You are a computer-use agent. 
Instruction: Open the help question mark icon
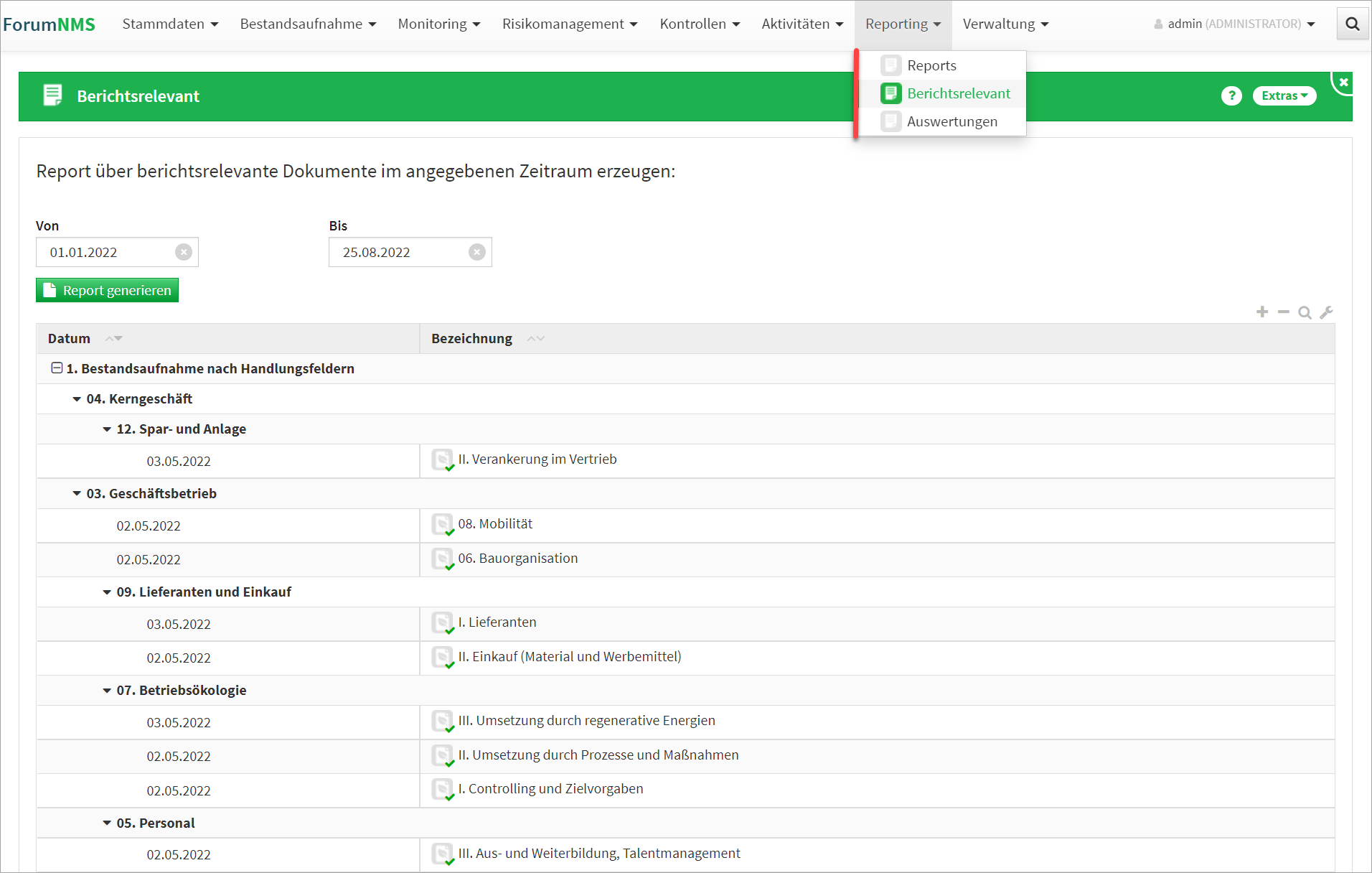point(1231,95)
